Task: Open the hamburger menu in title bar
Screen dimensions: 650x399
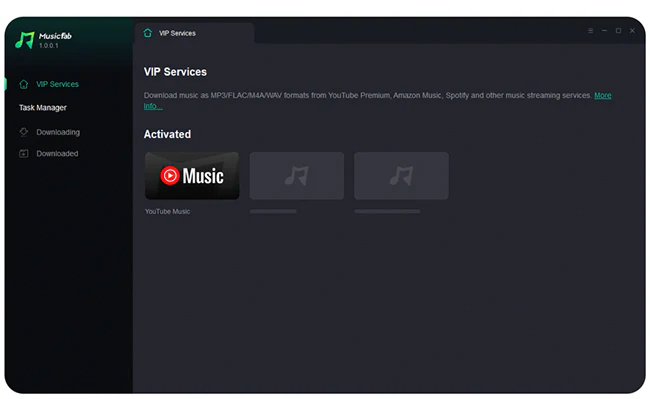Action: point(590,31)
